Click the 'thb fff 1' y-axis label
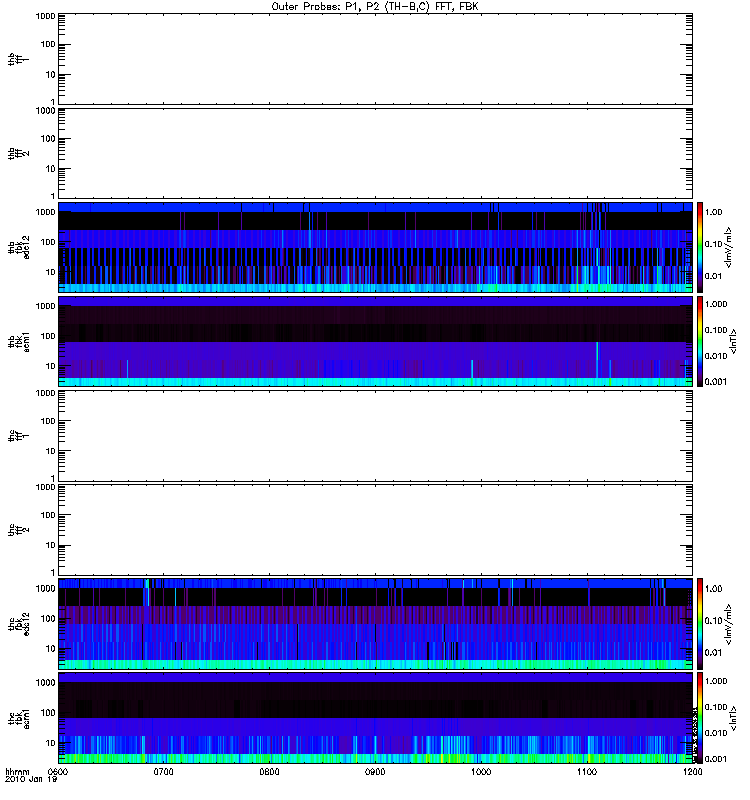 pyautogui.click(x=18, y=59)
